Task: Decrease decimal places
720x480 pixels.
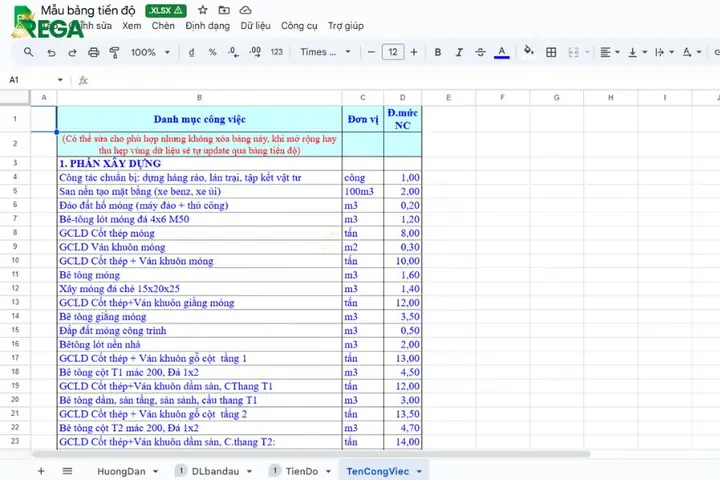Action: coord(233,52)
